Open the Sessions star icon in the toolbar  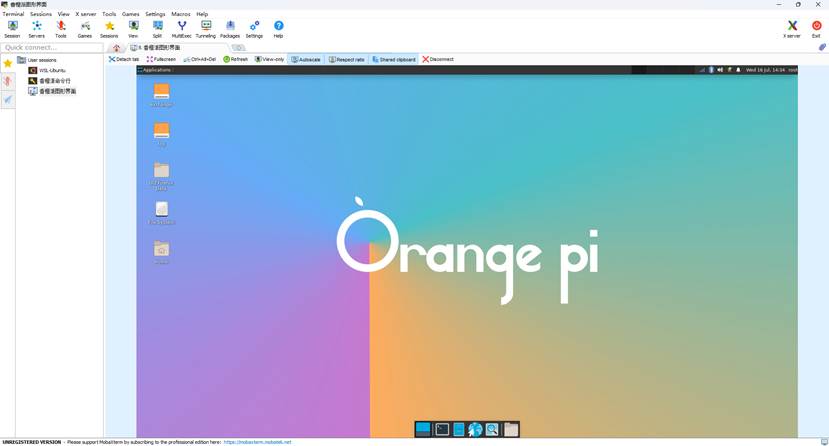point(109,29)
